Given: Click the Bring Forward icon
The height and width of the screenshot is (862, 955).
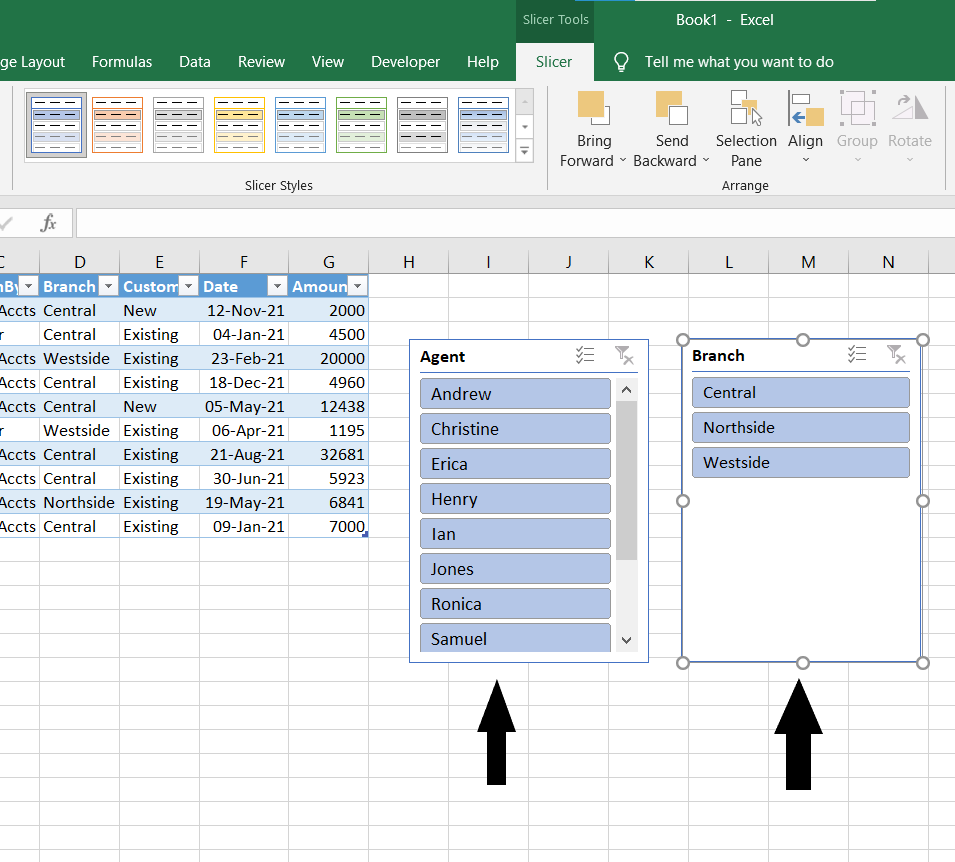Looking at the screenshot, I should pyautogui.click(x=592, y=108).
